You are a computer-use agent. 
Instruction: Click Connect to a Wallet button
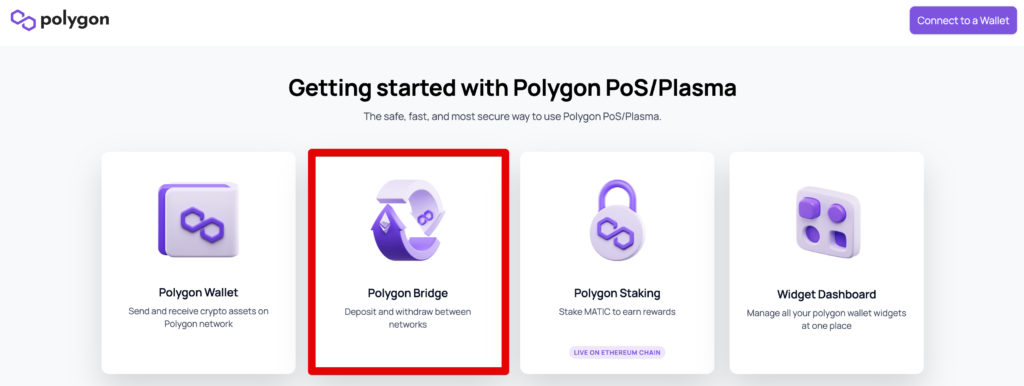[x=963, y=20]
